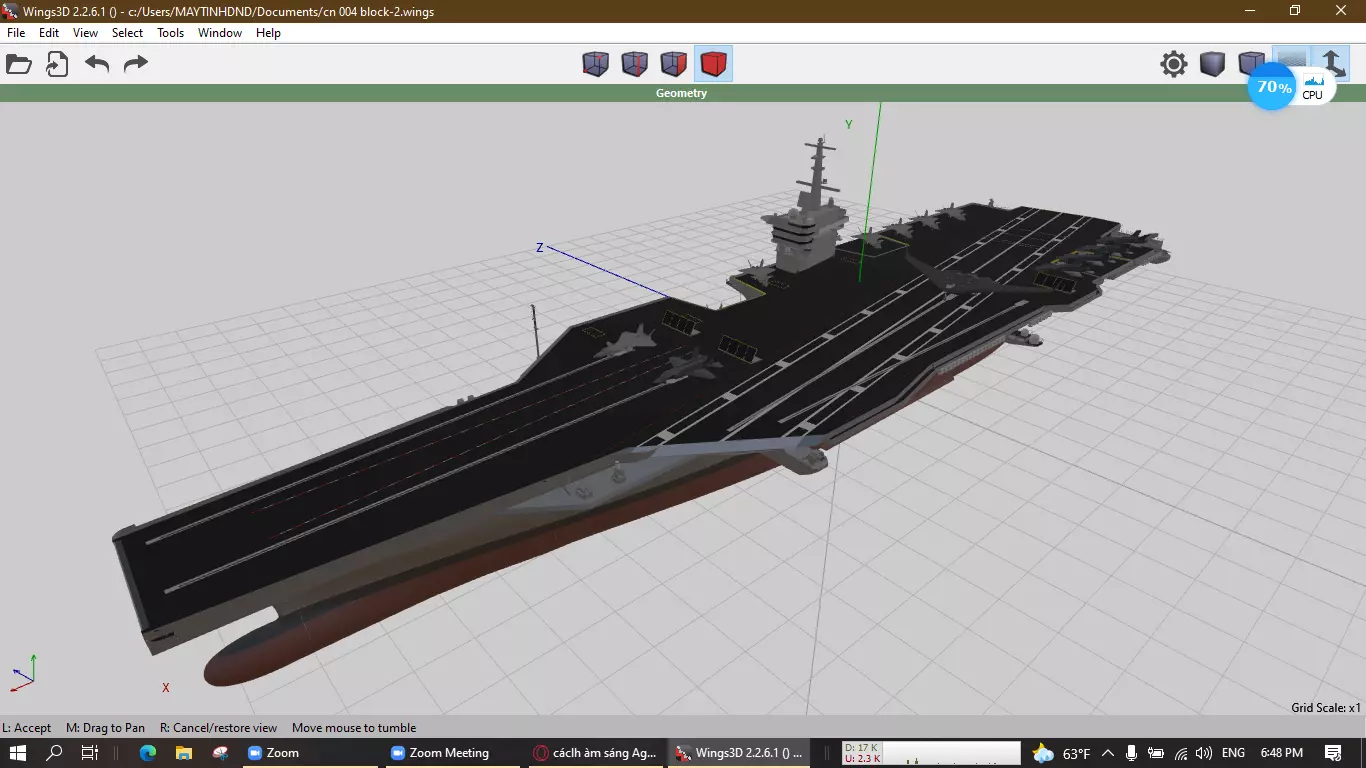Screen dimensions: 1366x768
Task: Click the network speed monitor in the taskbar
Action: pos(931,753)
